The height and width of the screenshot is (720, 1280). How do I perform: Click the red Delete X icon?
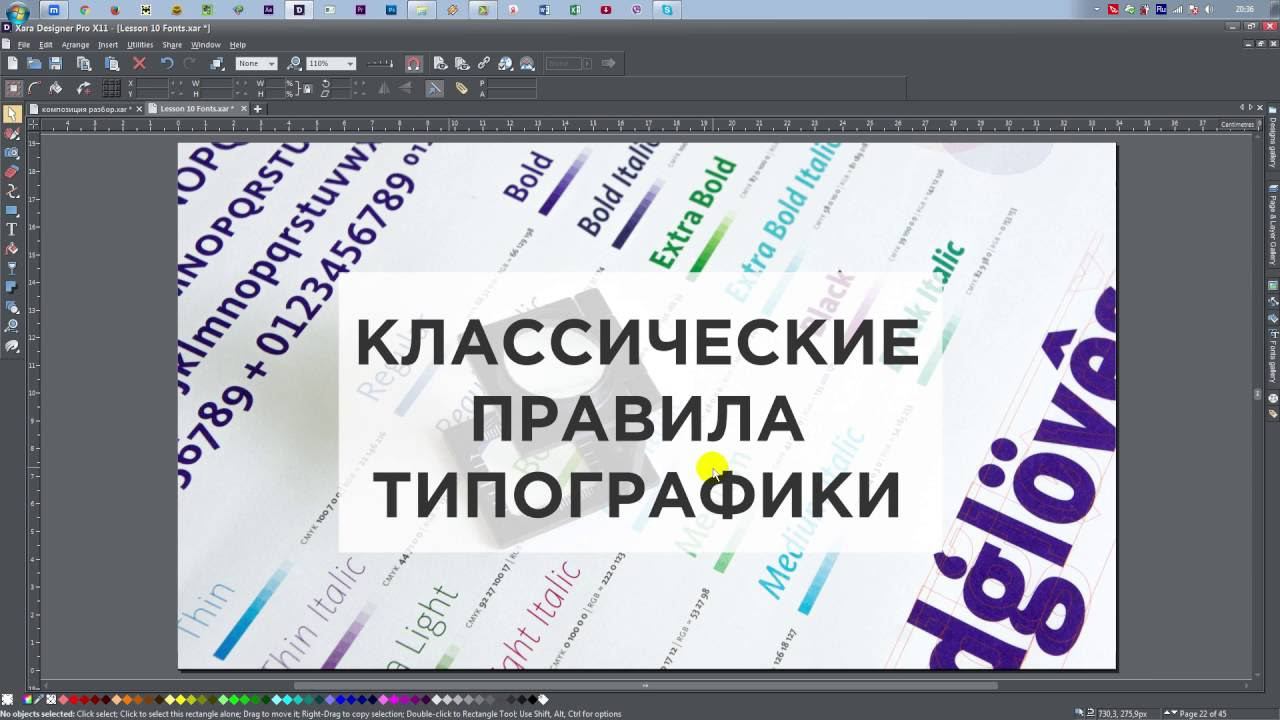139,63
